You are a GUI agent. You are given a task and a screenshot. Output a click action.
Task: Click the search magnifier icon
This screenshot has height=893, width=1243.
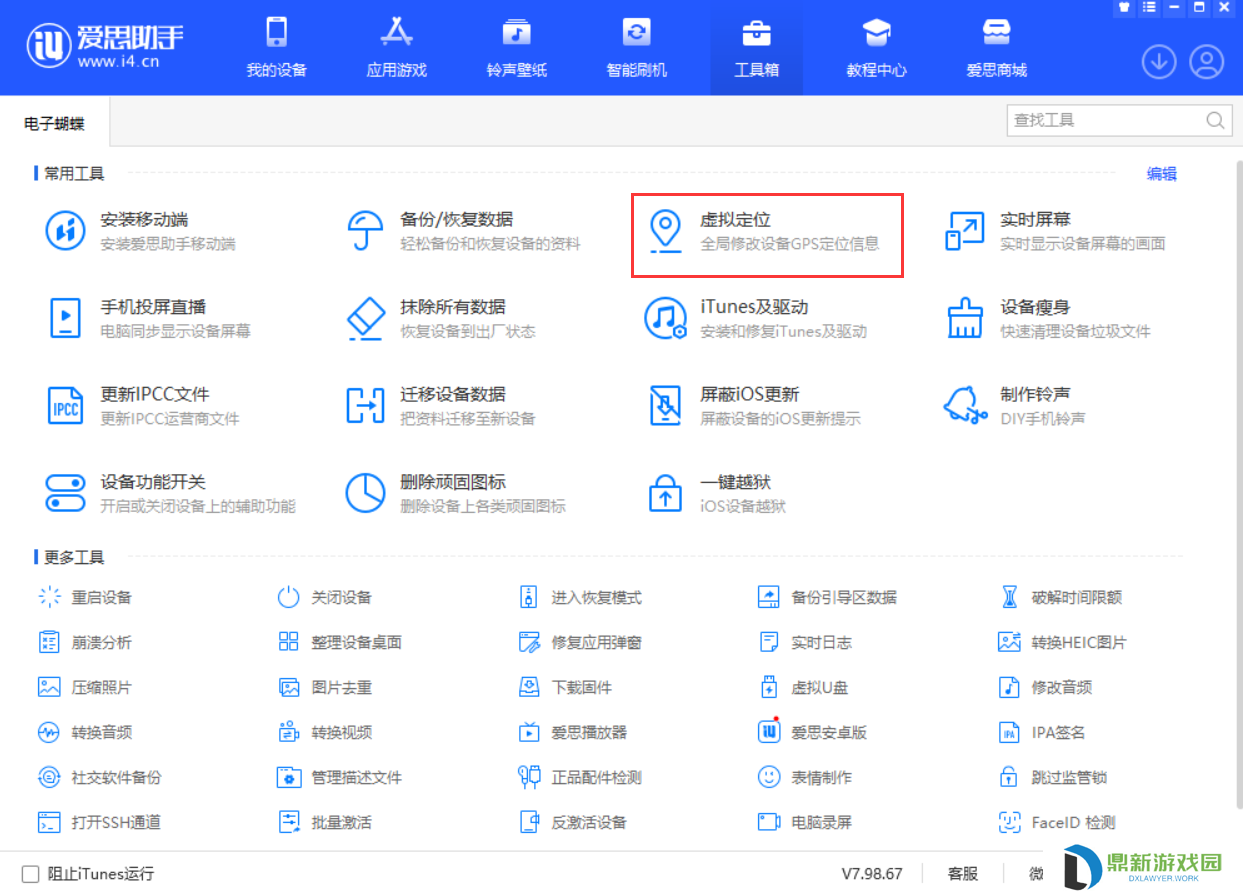1215,121
